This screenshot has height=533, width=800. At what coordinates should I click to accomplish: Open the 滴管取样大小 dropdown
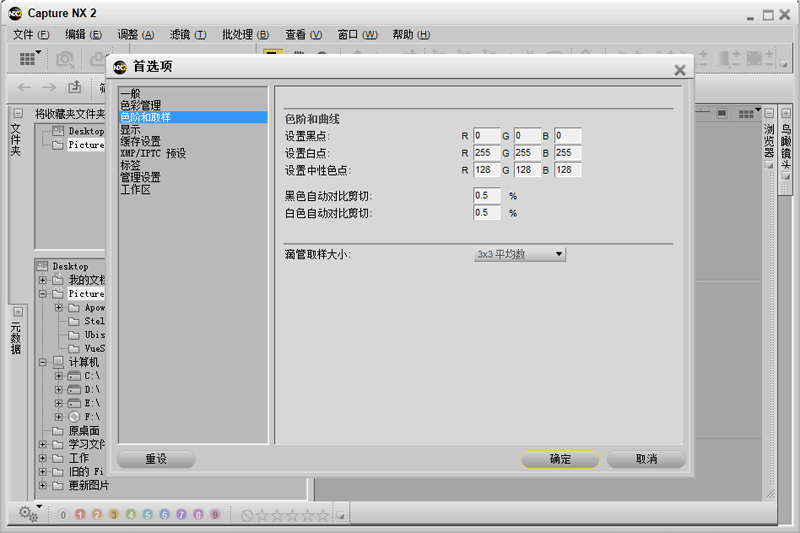(519, 254)
